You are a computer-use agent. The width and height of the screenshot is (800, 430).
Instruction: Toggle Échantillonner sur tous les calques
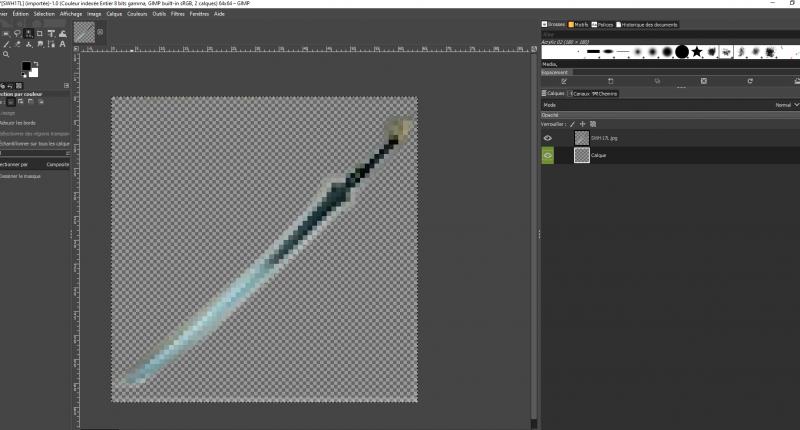(x=34, y=144)
